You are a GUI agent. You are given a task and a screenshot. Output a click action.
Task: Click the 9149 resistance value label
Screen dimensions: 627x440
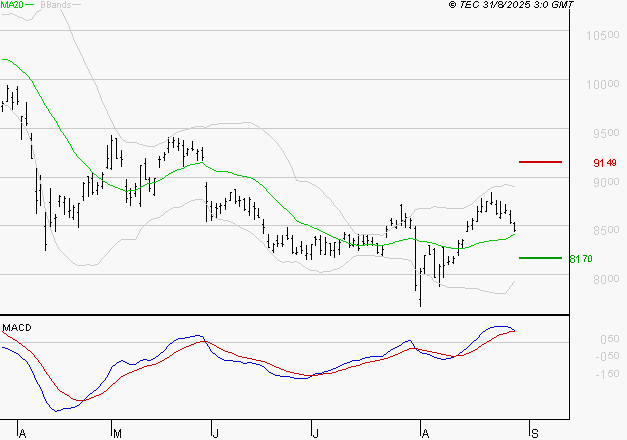[x=604, y=162]
